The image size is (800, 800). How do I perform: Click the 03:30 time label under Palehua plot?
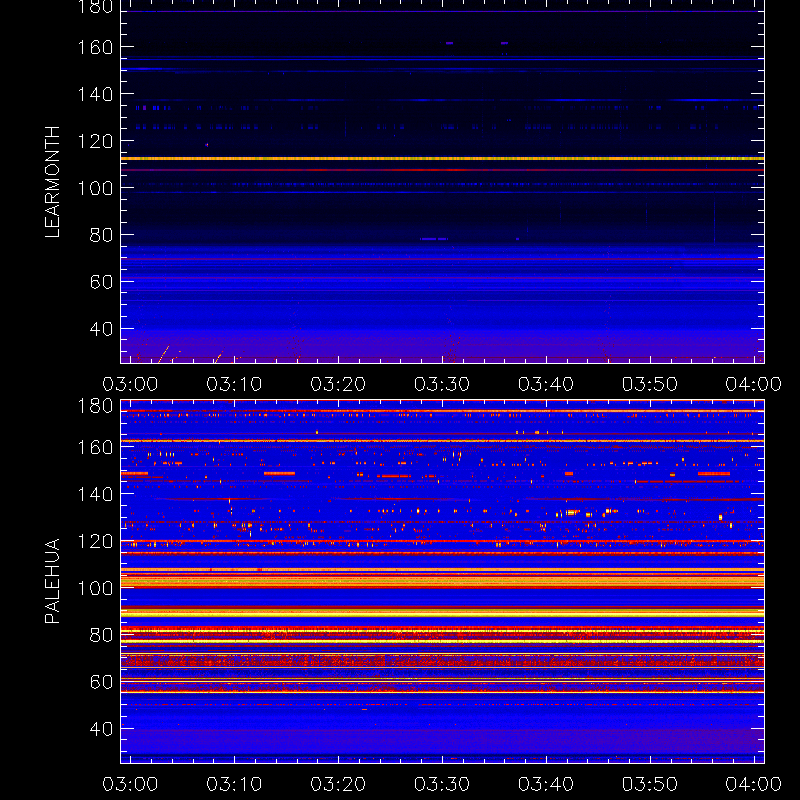coord(442,784)
